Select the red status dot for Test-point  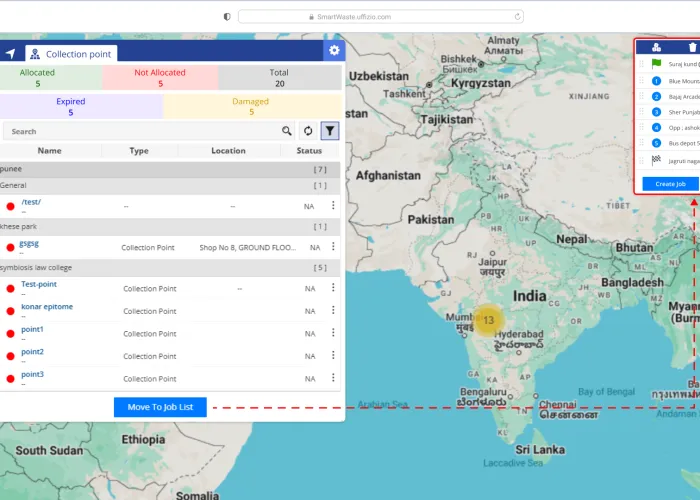(11, 289)
